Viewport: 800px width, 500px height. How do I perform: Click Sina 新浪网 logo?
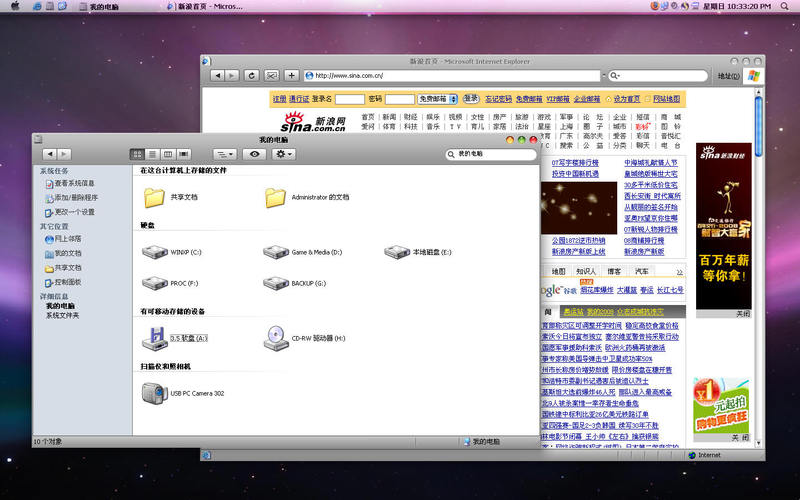(313, 122)
